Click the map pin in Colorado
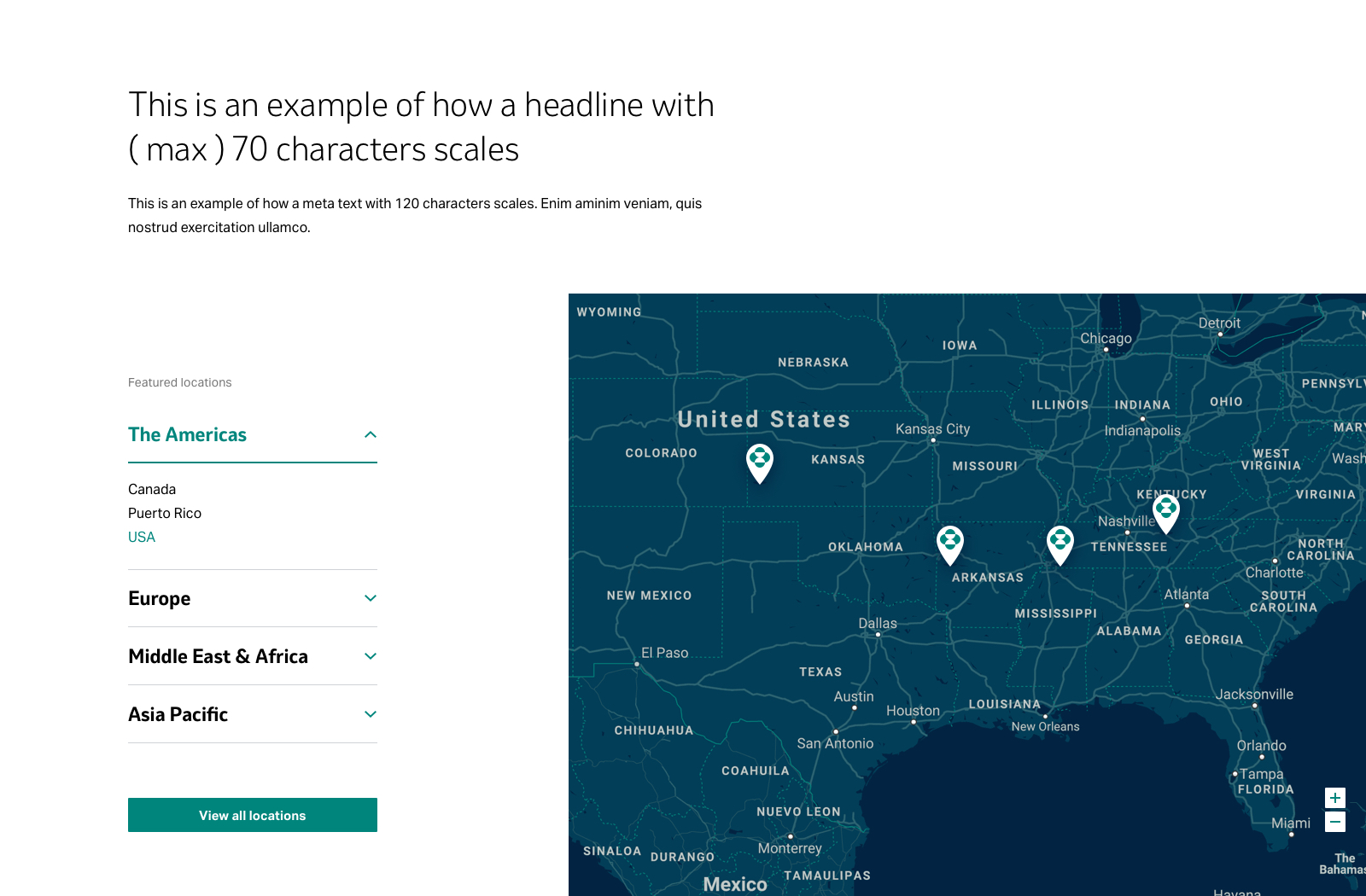 [x=760, y=462]
